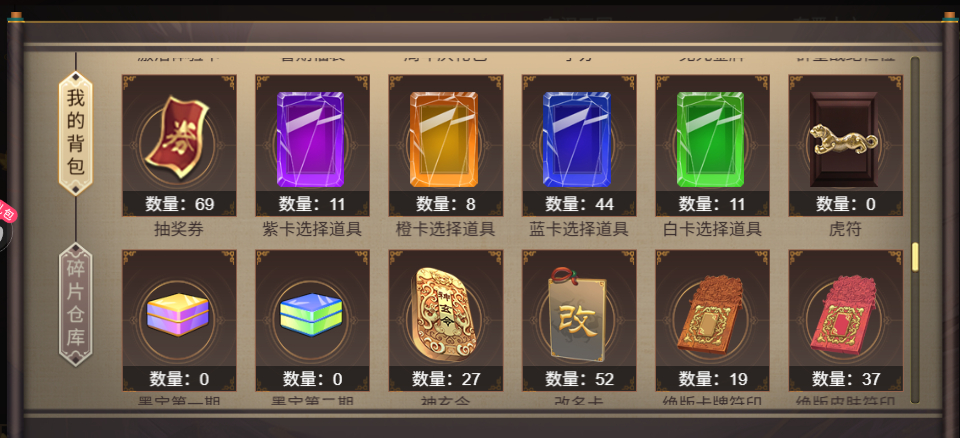The width and height of the screenshot is (960, 438).
Task: Choose the orange 橙卡选择道具 card
Action: (444, 139)
